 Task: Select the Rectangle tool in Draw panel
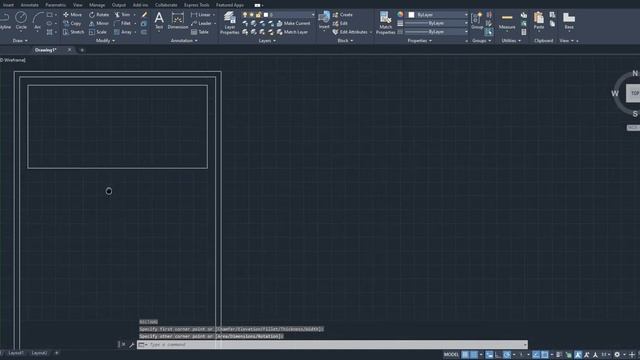[50, 15]
